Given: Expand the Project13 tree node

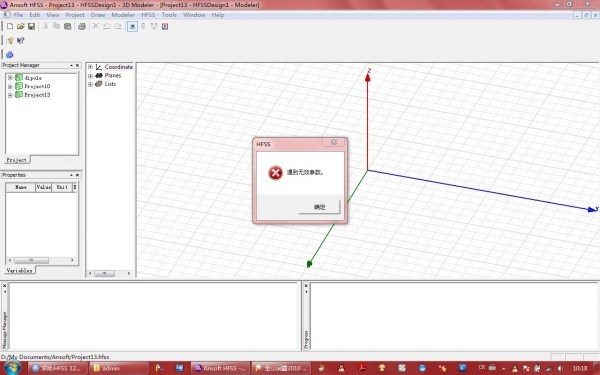Looking at the screenshot, I should (x=10, y=95).
